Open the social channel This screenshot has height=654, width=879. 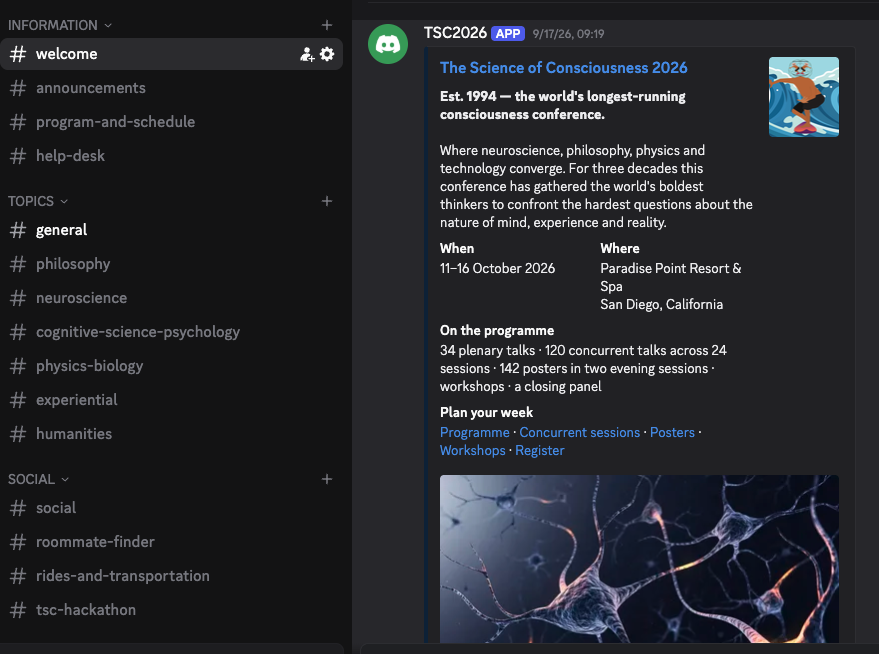(x=172, y=508)
